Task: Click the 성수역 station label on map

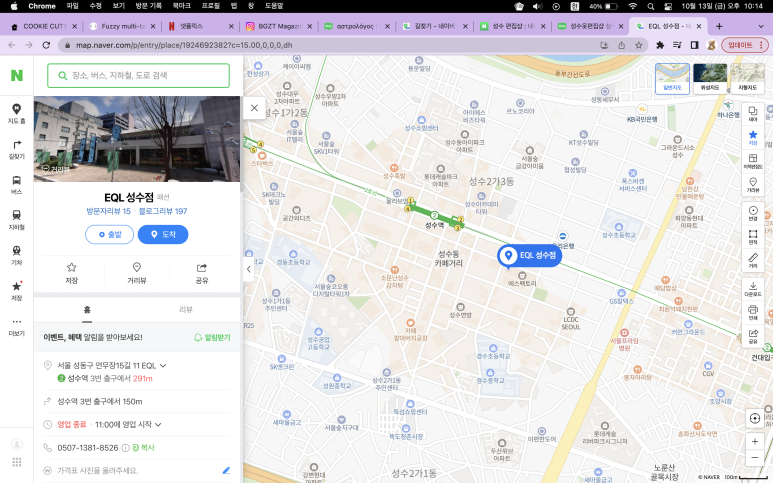Action: pyautogui.click(x=434, y=225)
